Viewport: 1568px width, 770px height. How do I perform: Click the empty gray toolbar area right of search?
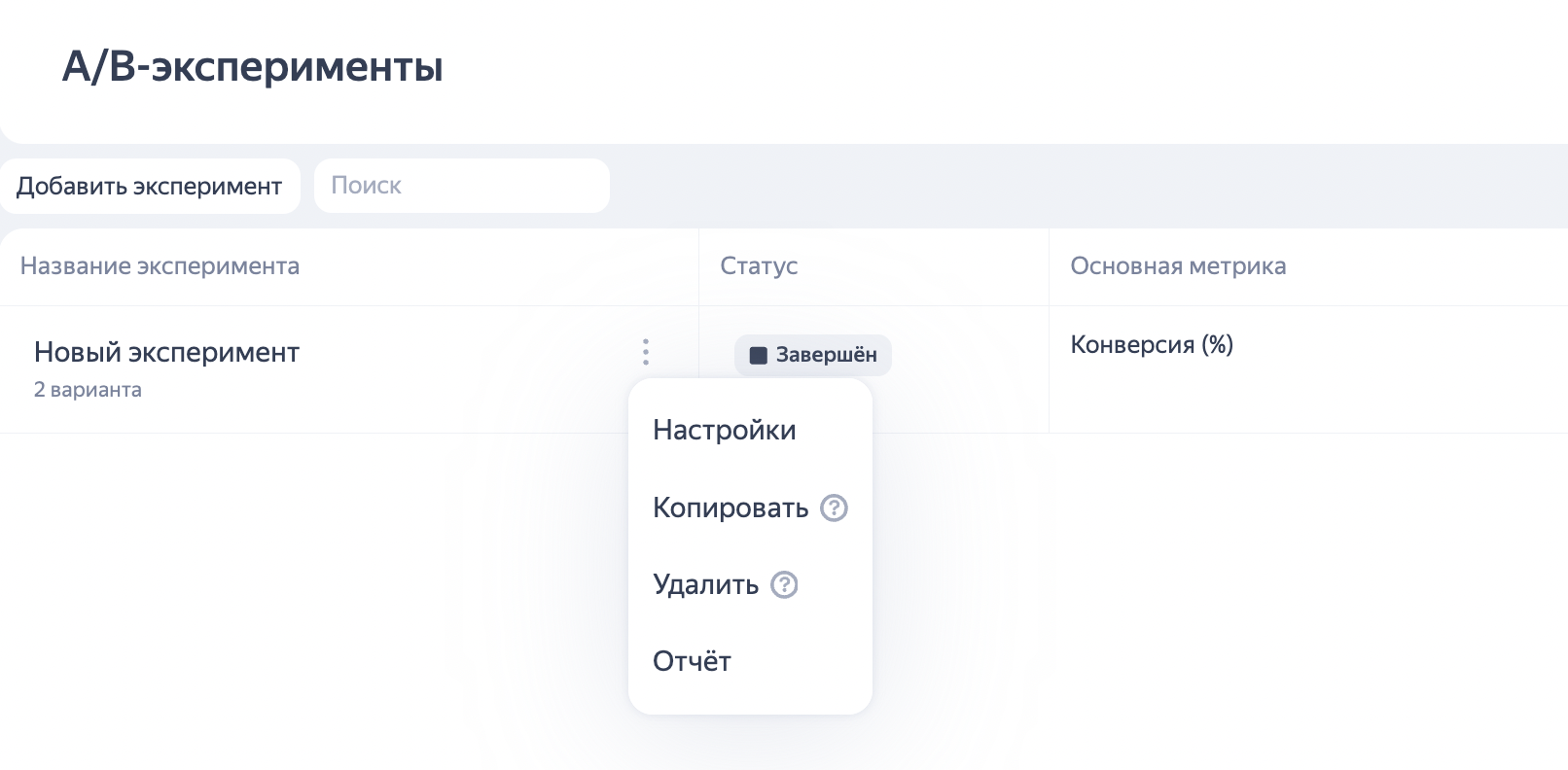click(x=1070, y=186)
